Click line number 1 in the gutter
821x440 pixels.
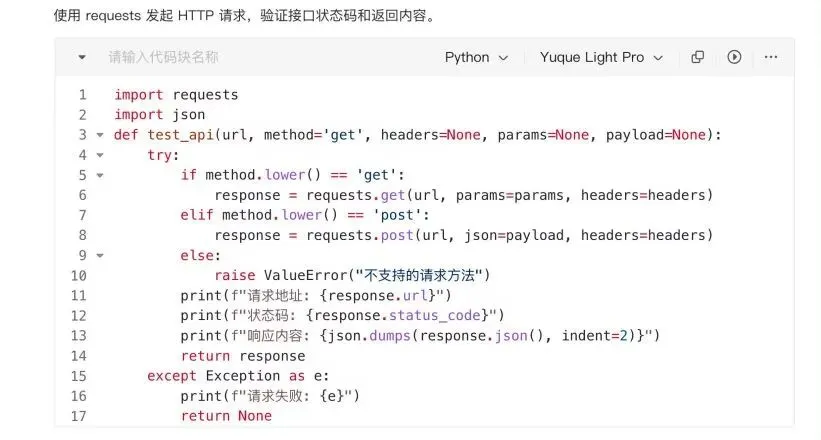point(81,95)
